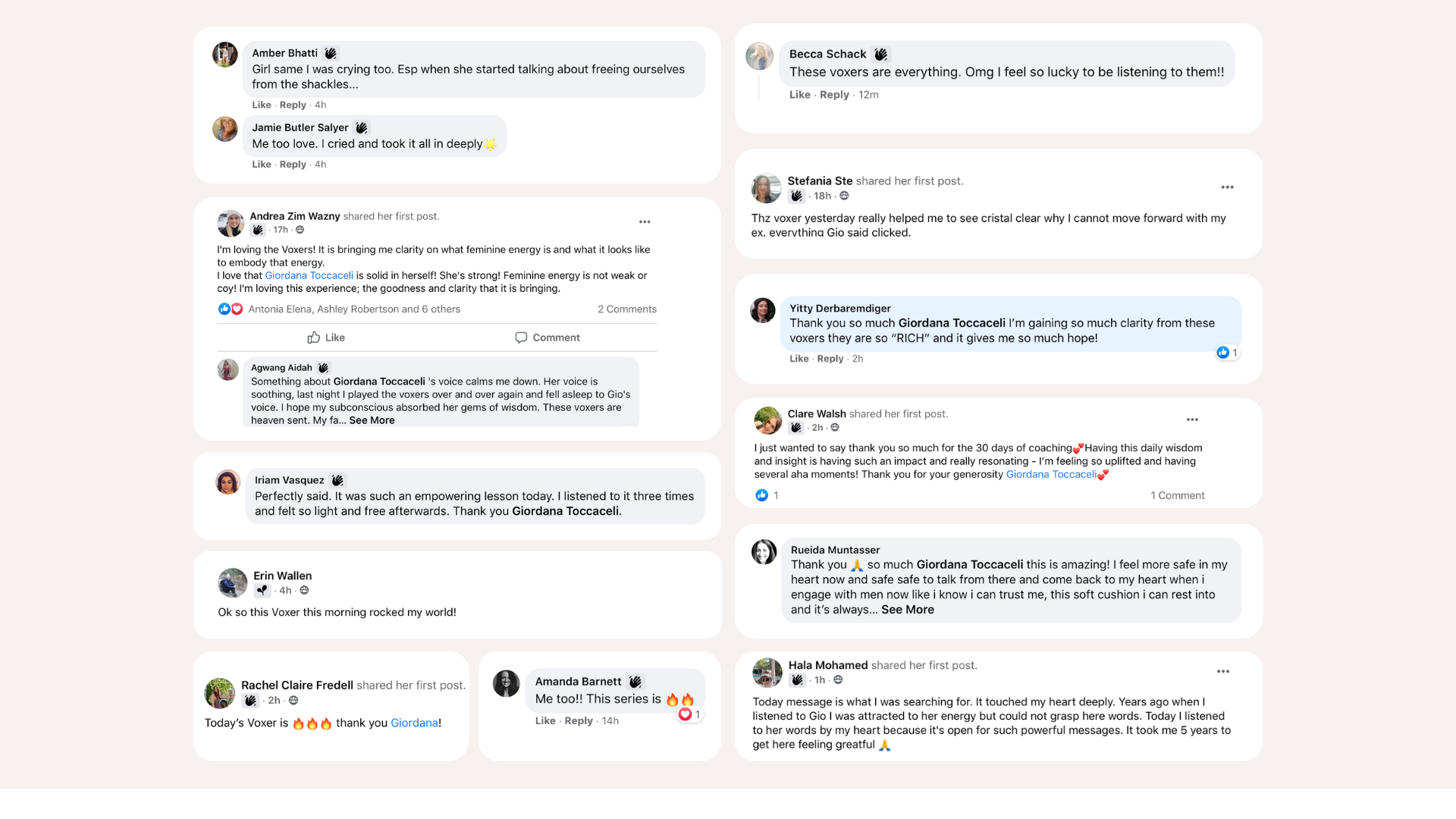Open three-dot menu on Clare Walsh's post
The height and width of the screenshot is (819, 1456).
click(1192, 419)
